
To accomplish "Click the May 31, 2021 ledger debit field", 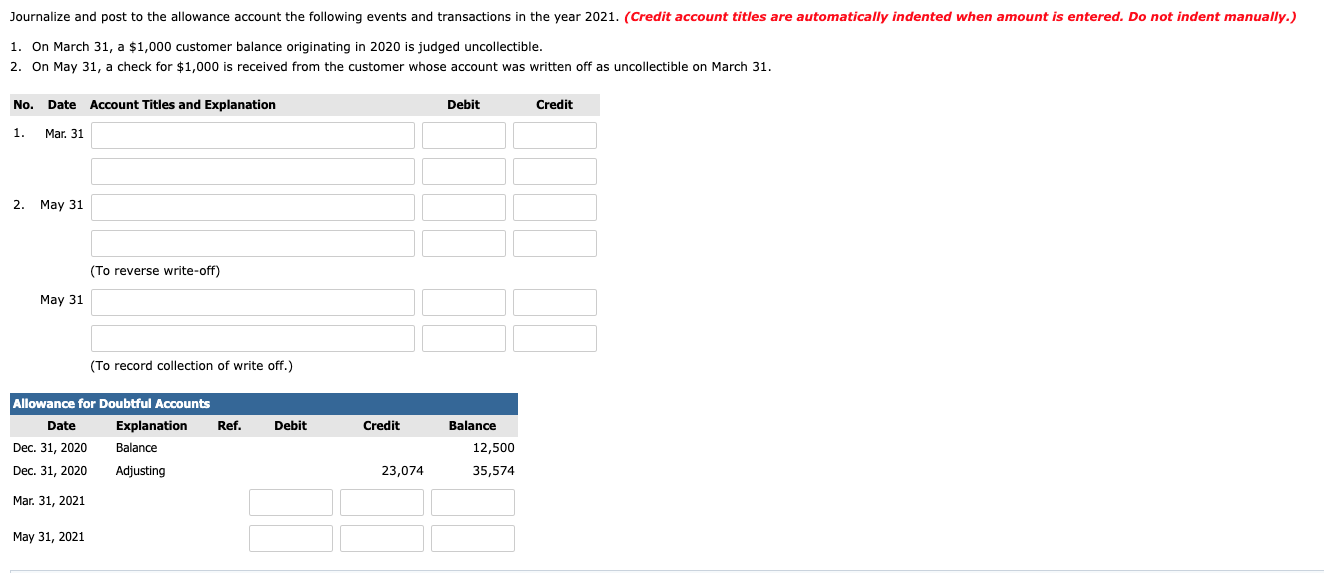I will [x=291, y=538].
